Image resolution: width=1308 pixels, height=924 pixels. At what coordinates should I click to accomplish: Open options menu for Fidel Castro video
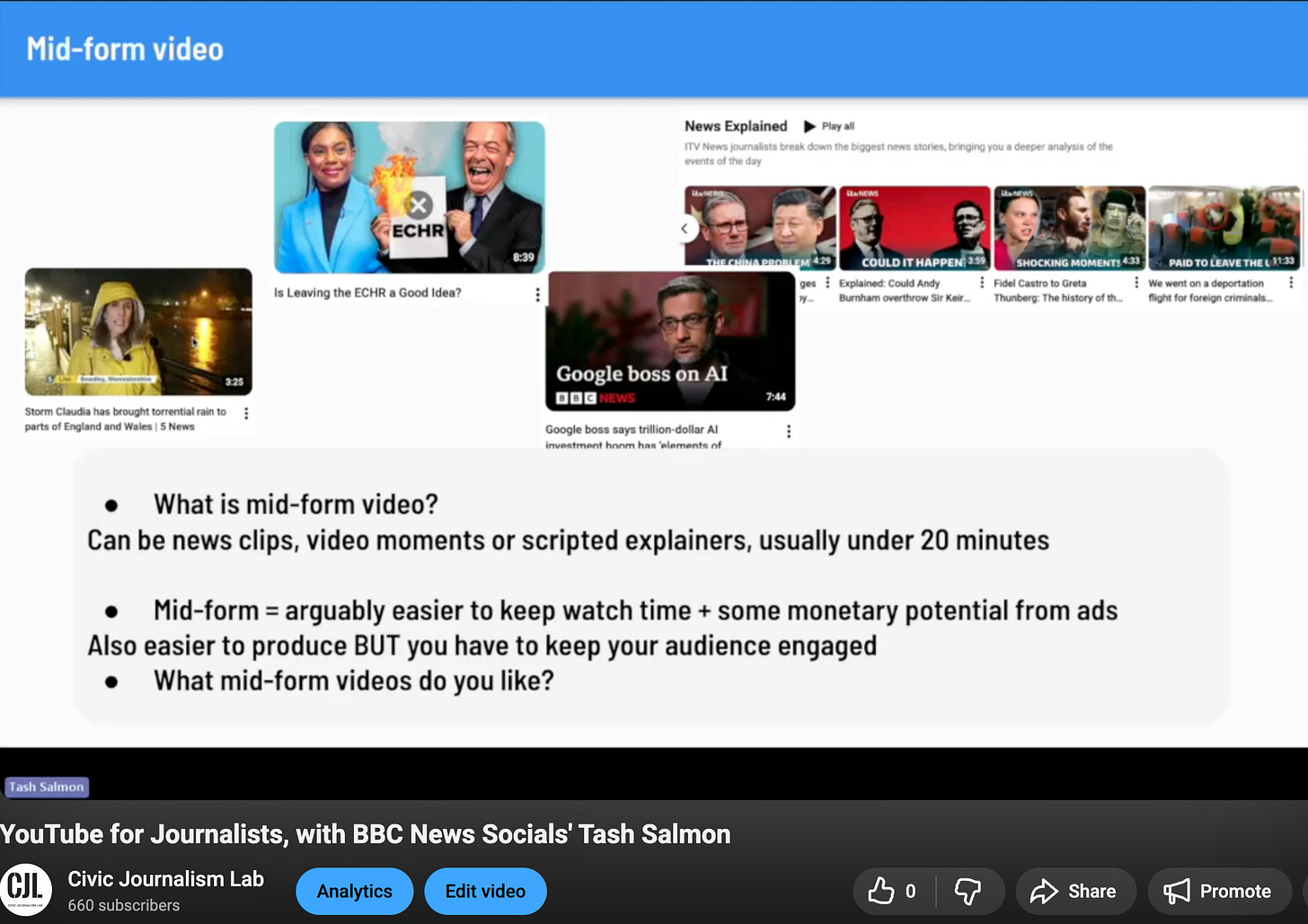(1136, 283)
